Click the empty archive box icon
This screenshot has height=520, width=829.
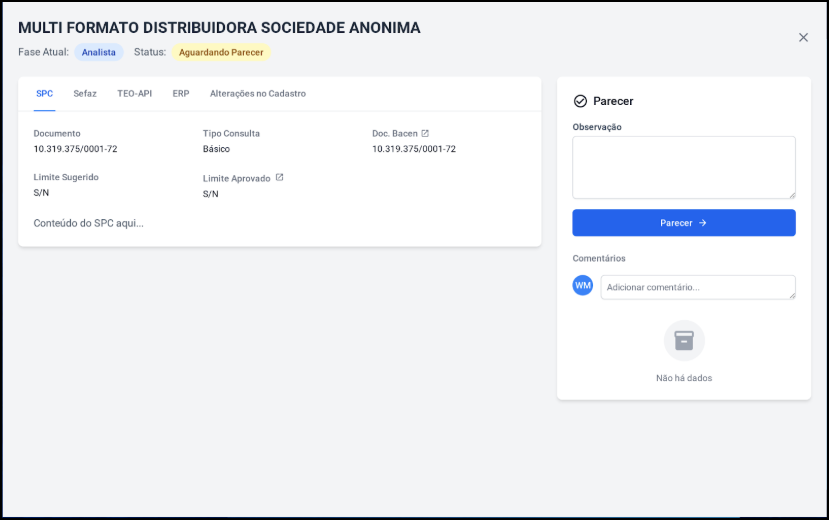[x=684, y=341]
